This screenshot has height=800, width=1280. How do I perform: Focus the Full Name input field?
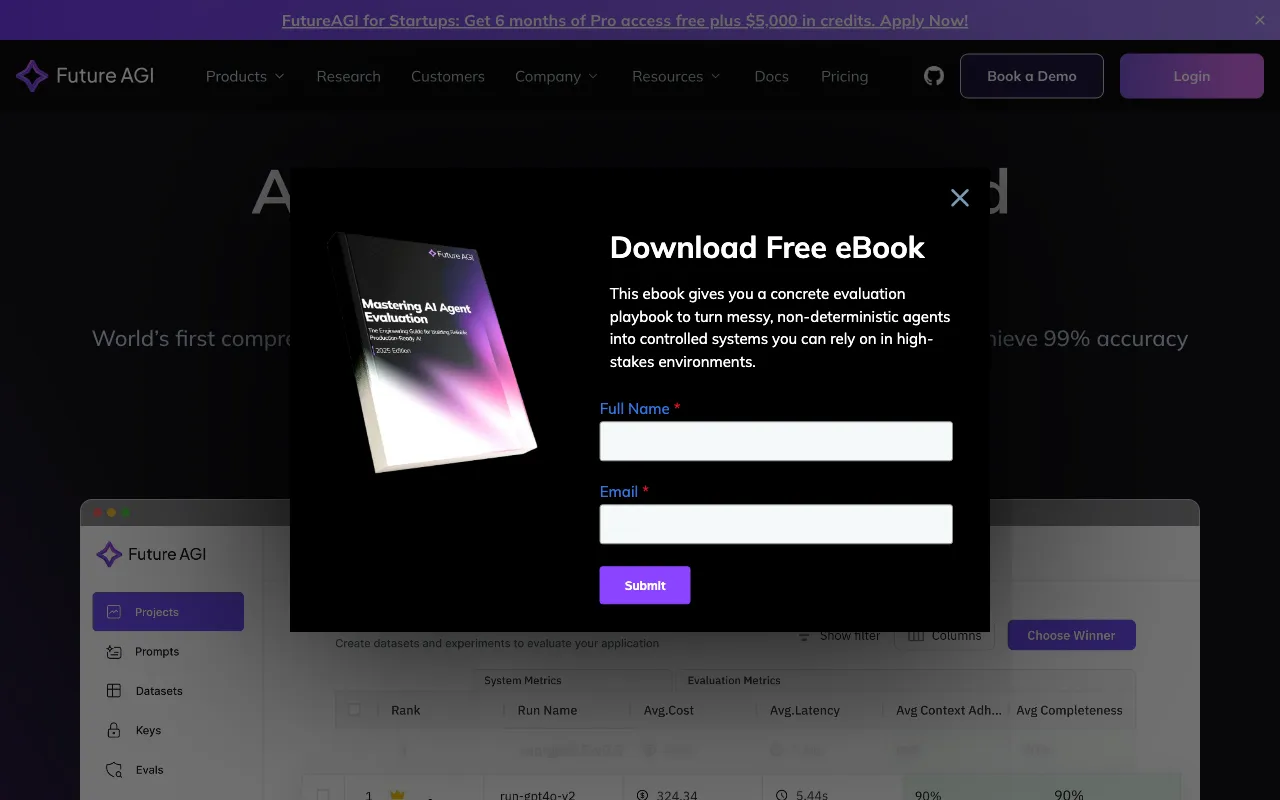click(776, 441)
